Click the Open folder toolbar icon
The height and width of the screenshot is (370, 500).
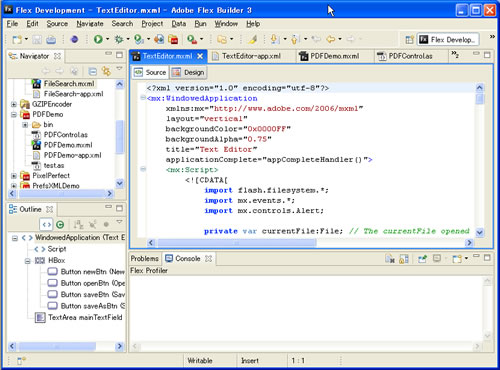[x=222, y=39]
